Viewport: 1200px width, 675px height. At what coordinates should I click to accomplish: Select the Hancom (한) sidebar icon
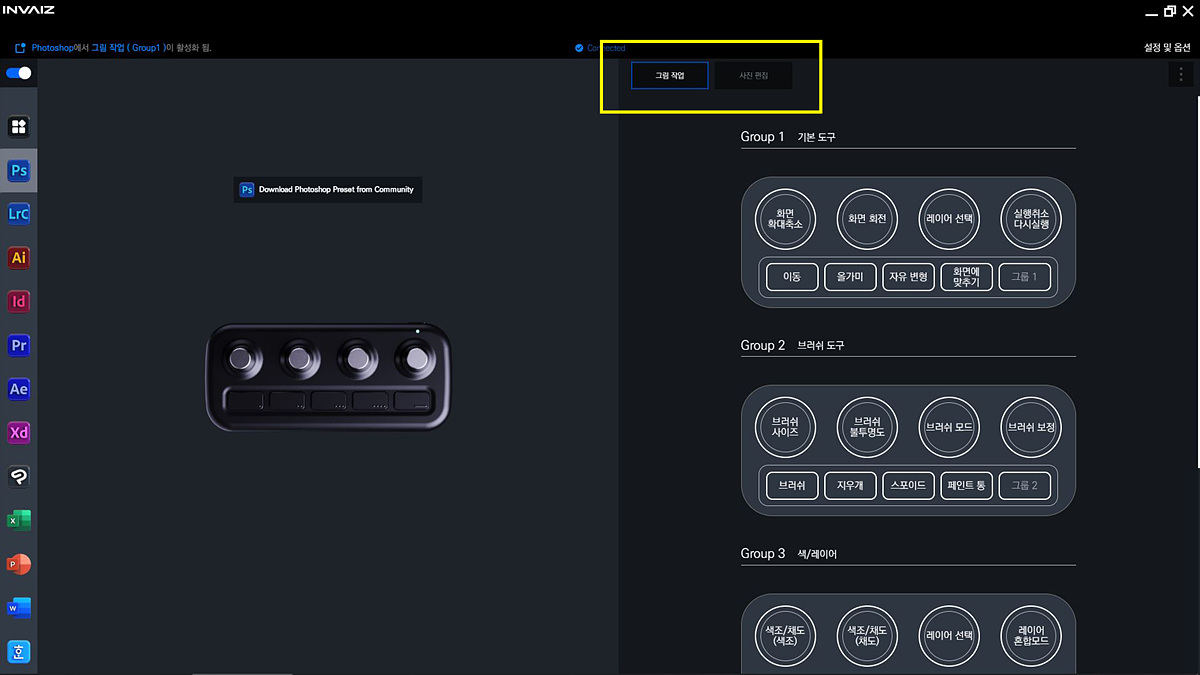[x=19, y=652]
